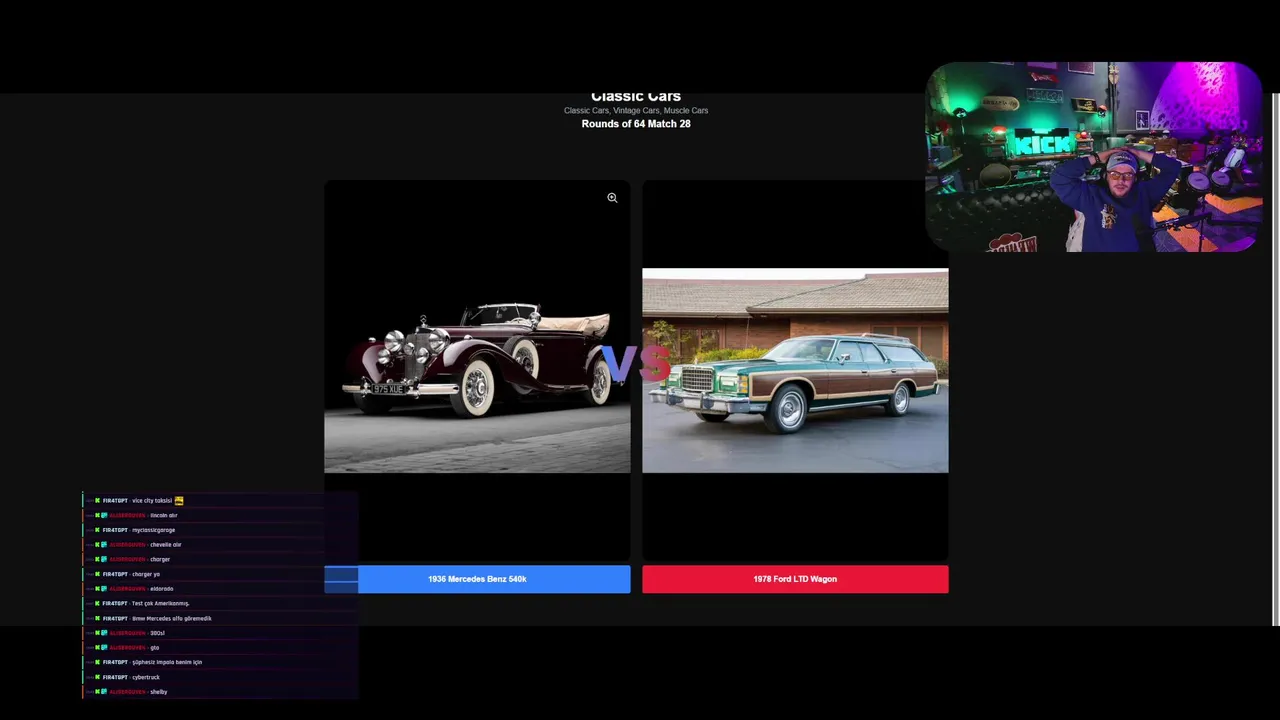Vote for 1936 Mercedes Benz 540k

point(477,579)
